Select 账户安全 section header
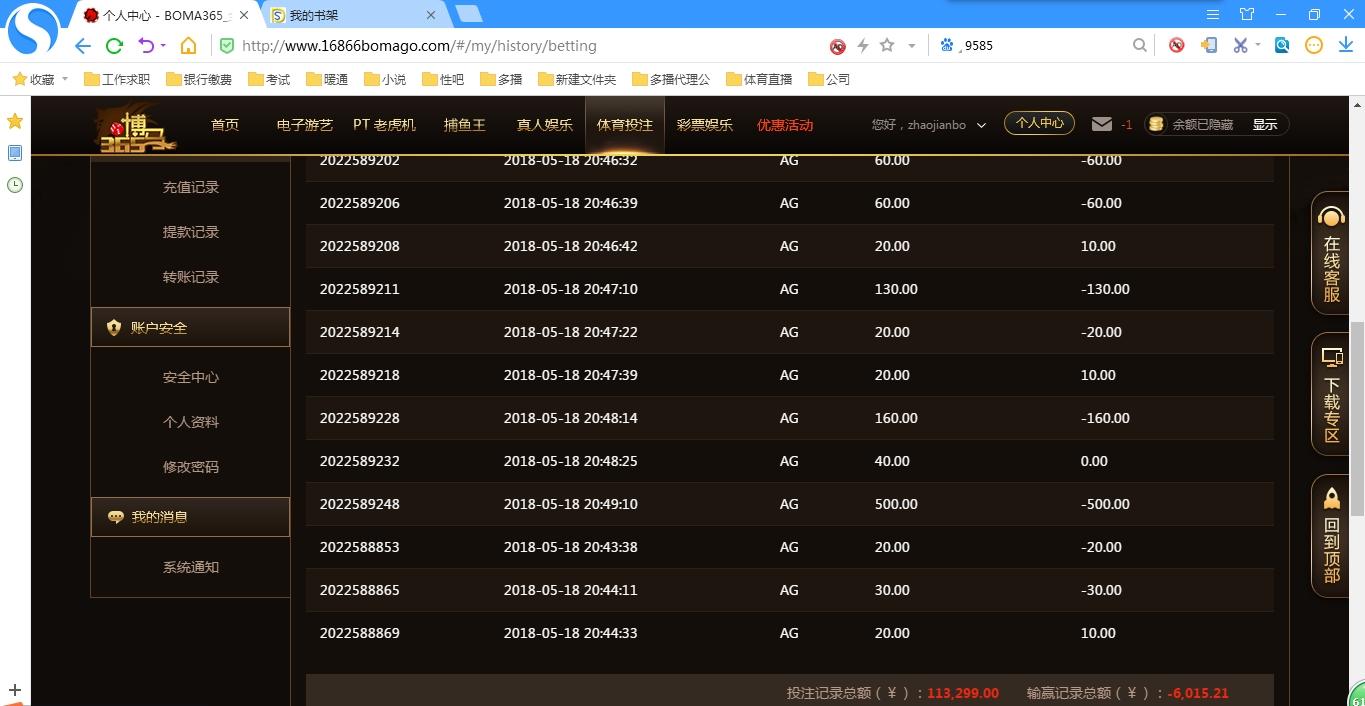Image resolution: width=1365 pixels, height=706 pixels. [190, 327]
